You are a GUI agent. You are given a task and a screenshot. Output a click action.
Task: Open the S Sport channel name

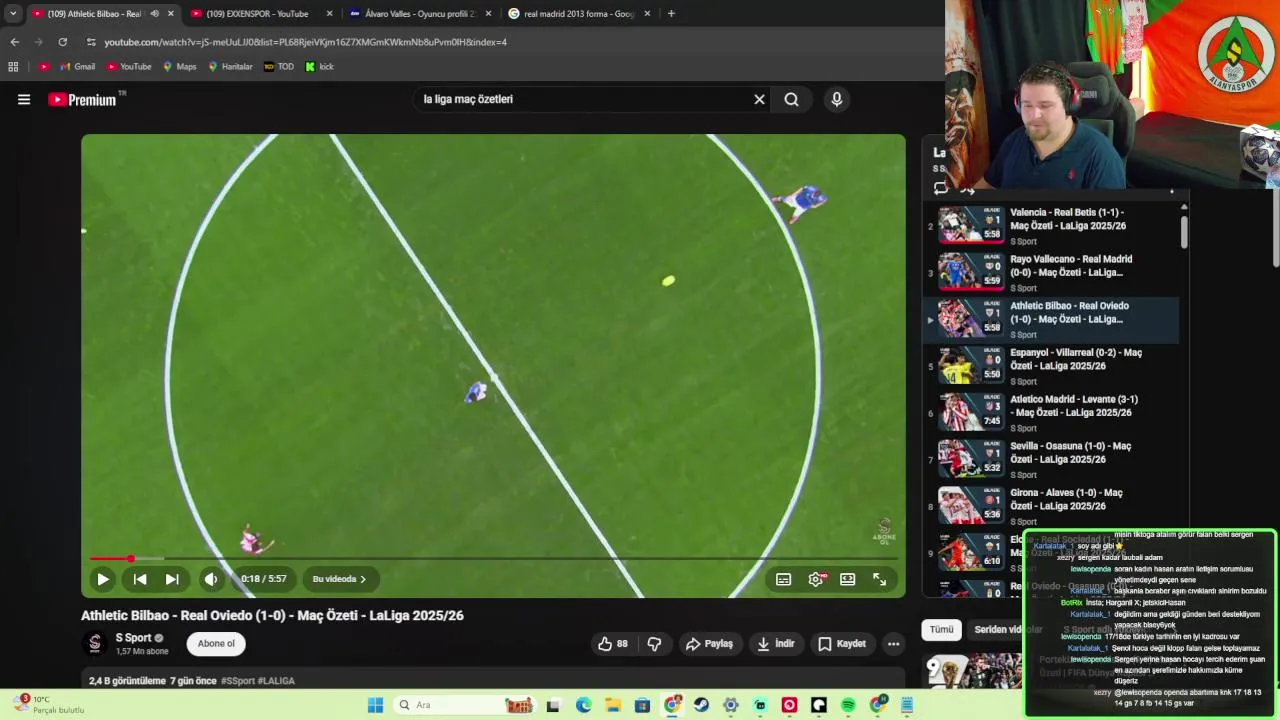[133, 638]
